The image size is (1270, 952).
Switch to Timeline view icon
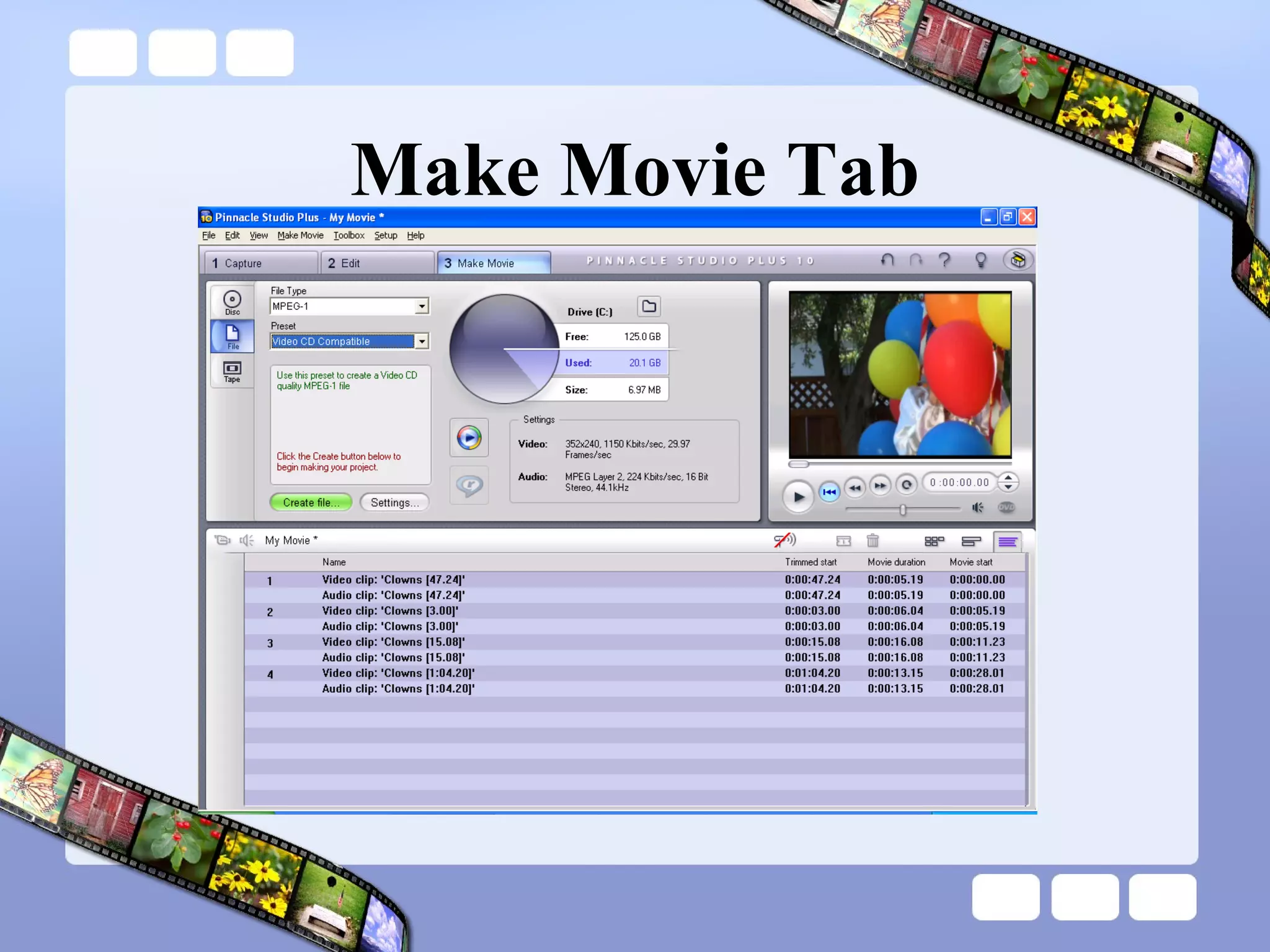click(971, 541)
